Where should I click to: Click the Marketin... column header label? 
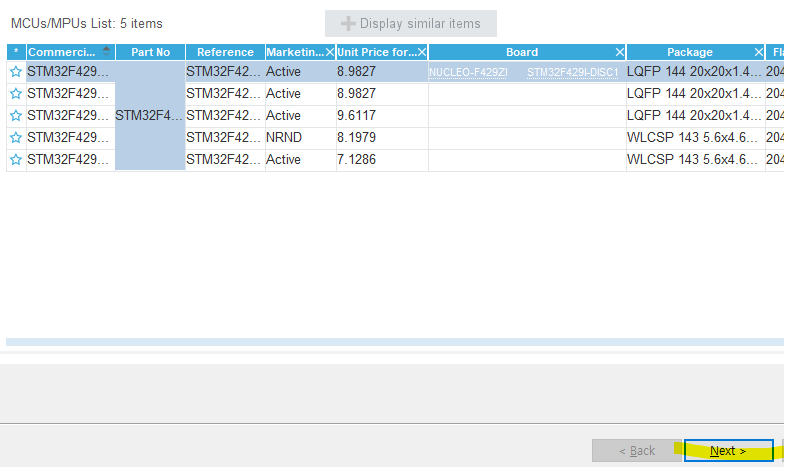(295, 52)
